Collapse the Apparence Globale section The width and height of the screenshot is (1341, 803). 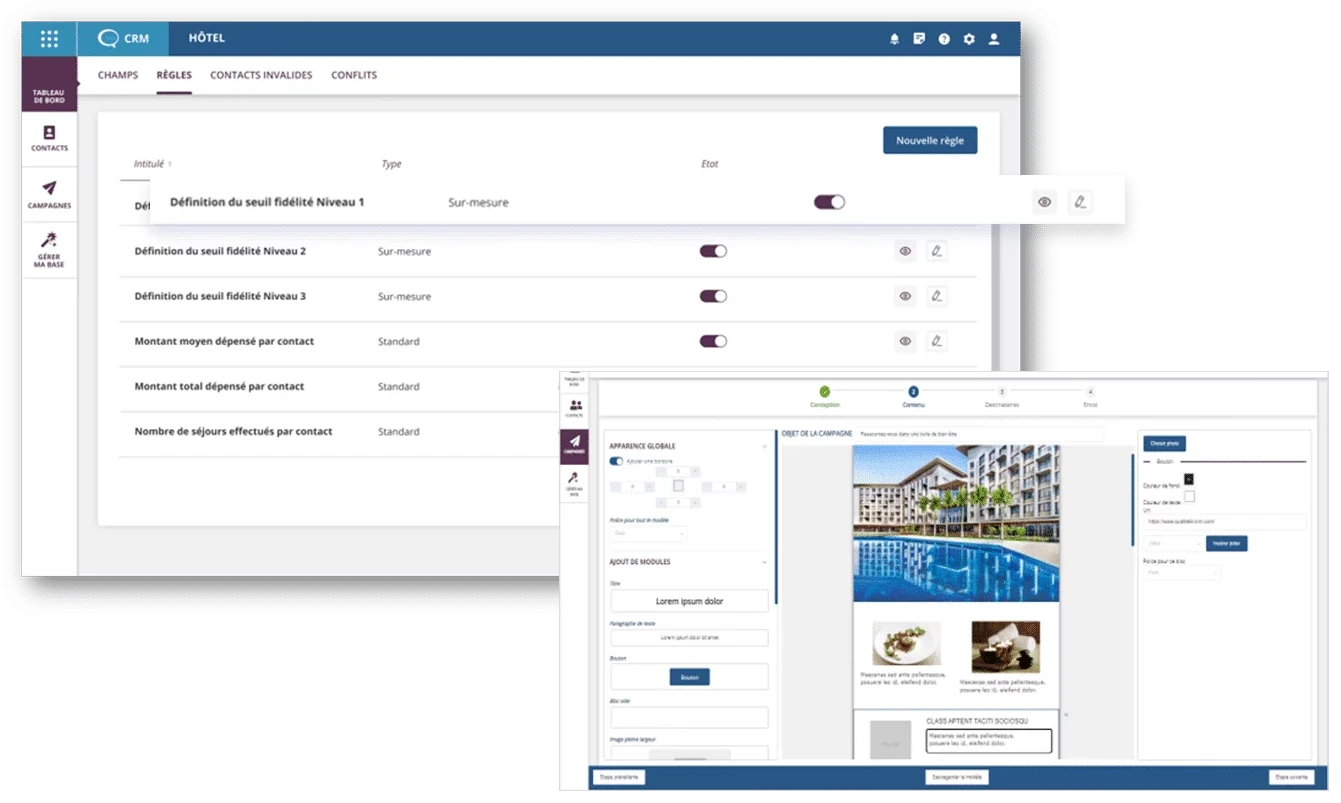click(765, 446)
